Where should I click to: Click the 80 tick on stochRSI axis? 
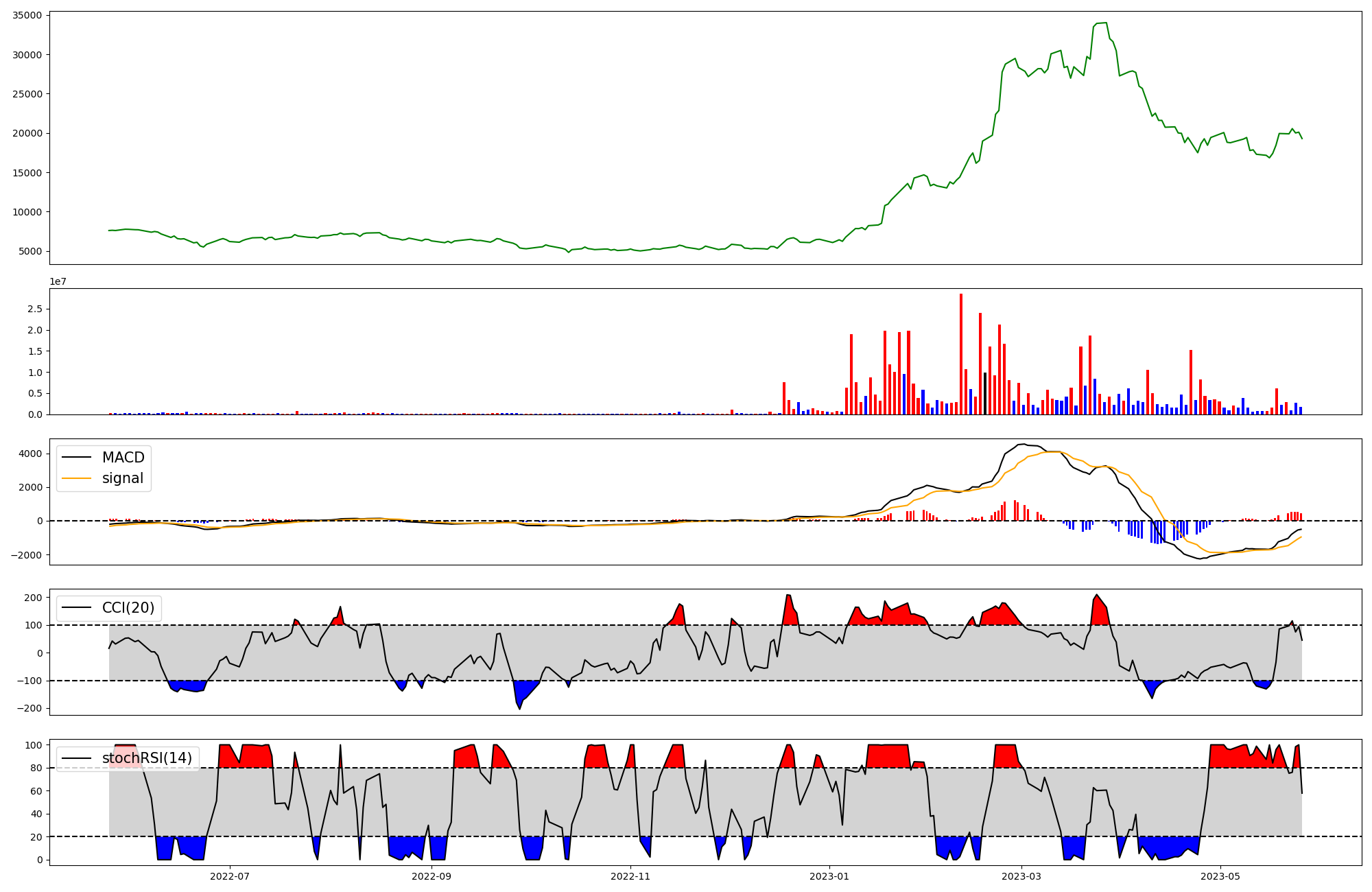pos(37,768)
